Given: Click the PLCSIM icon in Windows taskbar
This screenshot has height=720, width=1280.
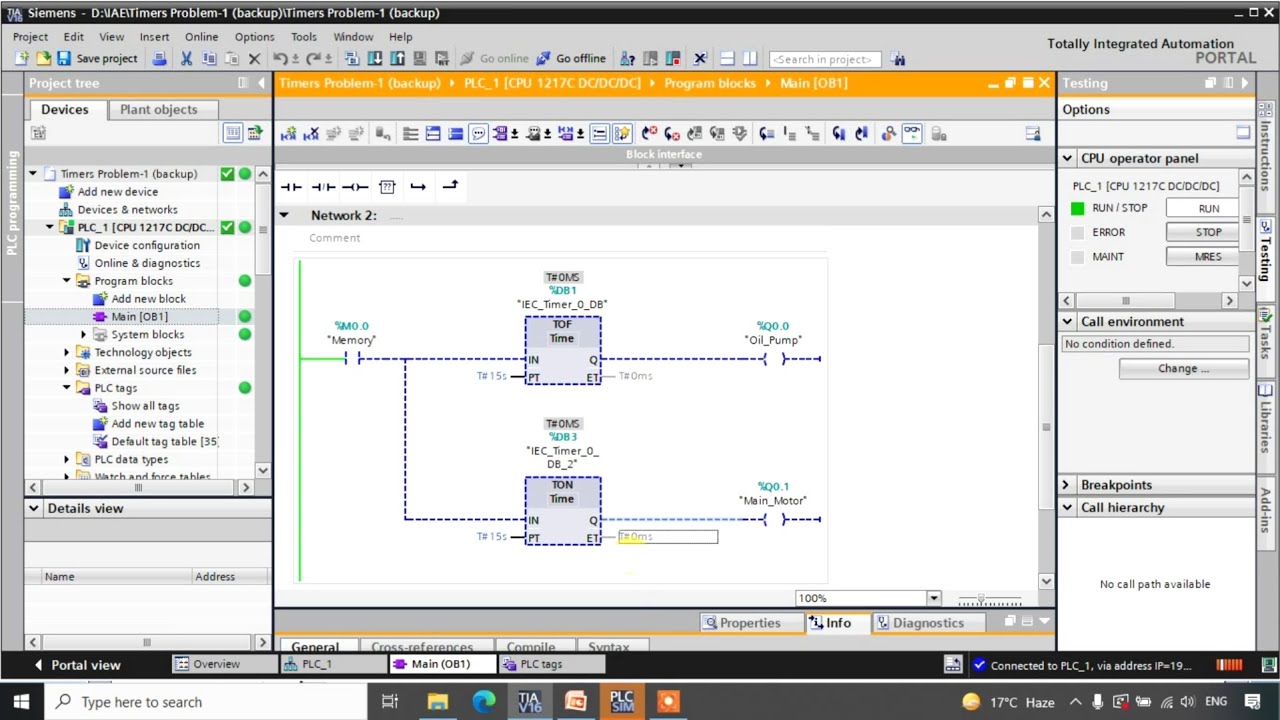Looking at the screenshot, I should [x=621, y=701].
